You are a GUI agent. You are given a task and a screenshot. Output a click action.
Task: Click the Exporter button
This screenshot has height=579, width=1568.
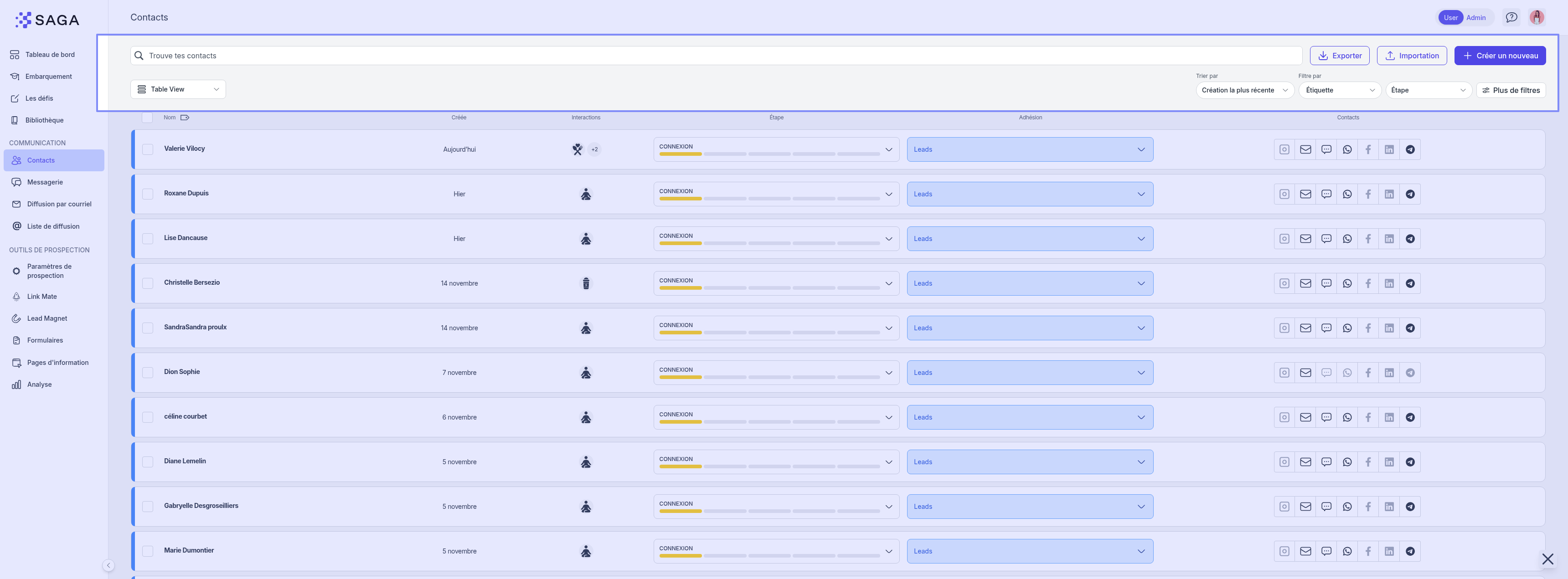1339,55
